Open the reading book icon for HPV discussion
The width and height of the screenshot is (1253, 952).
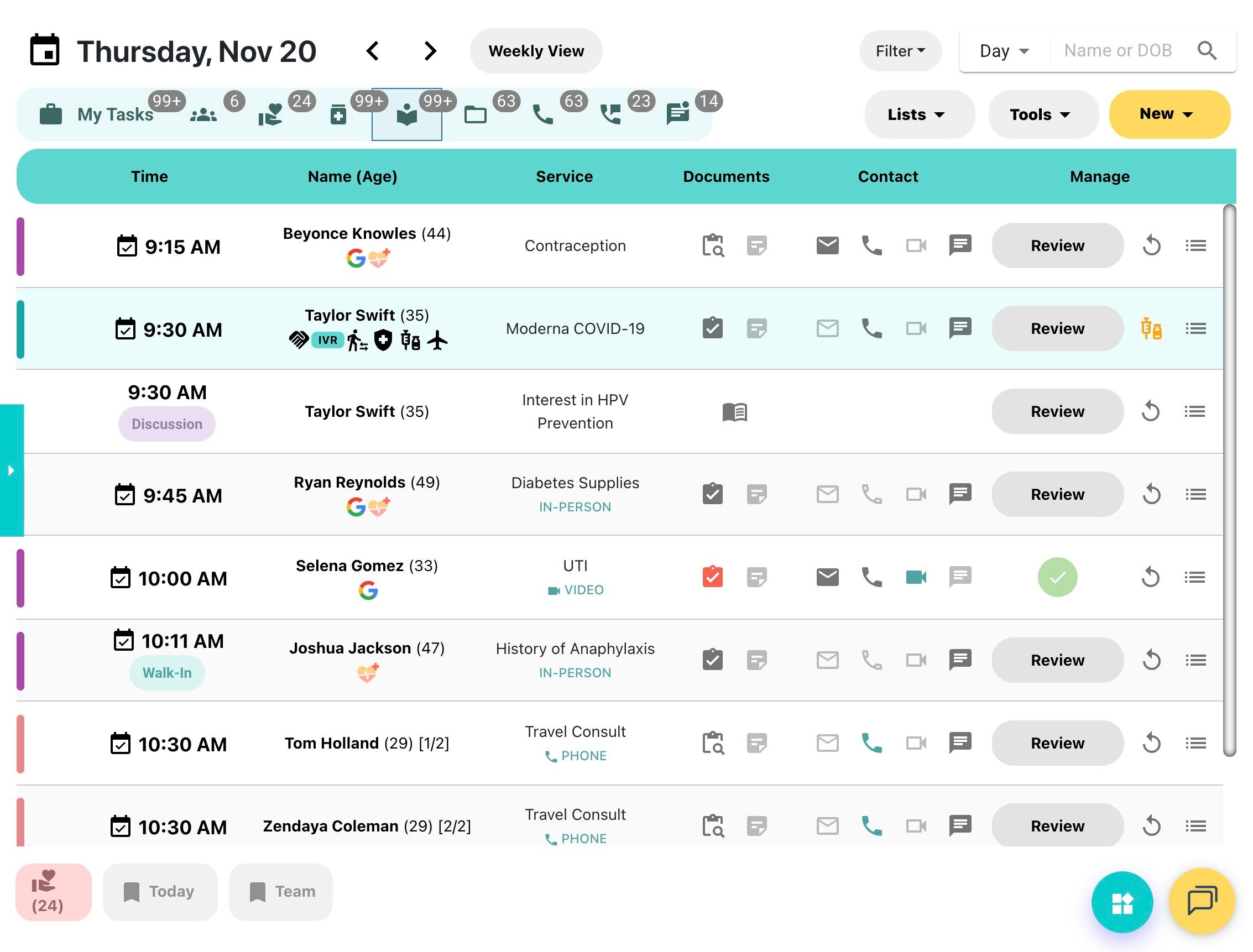tap(734, 412)
